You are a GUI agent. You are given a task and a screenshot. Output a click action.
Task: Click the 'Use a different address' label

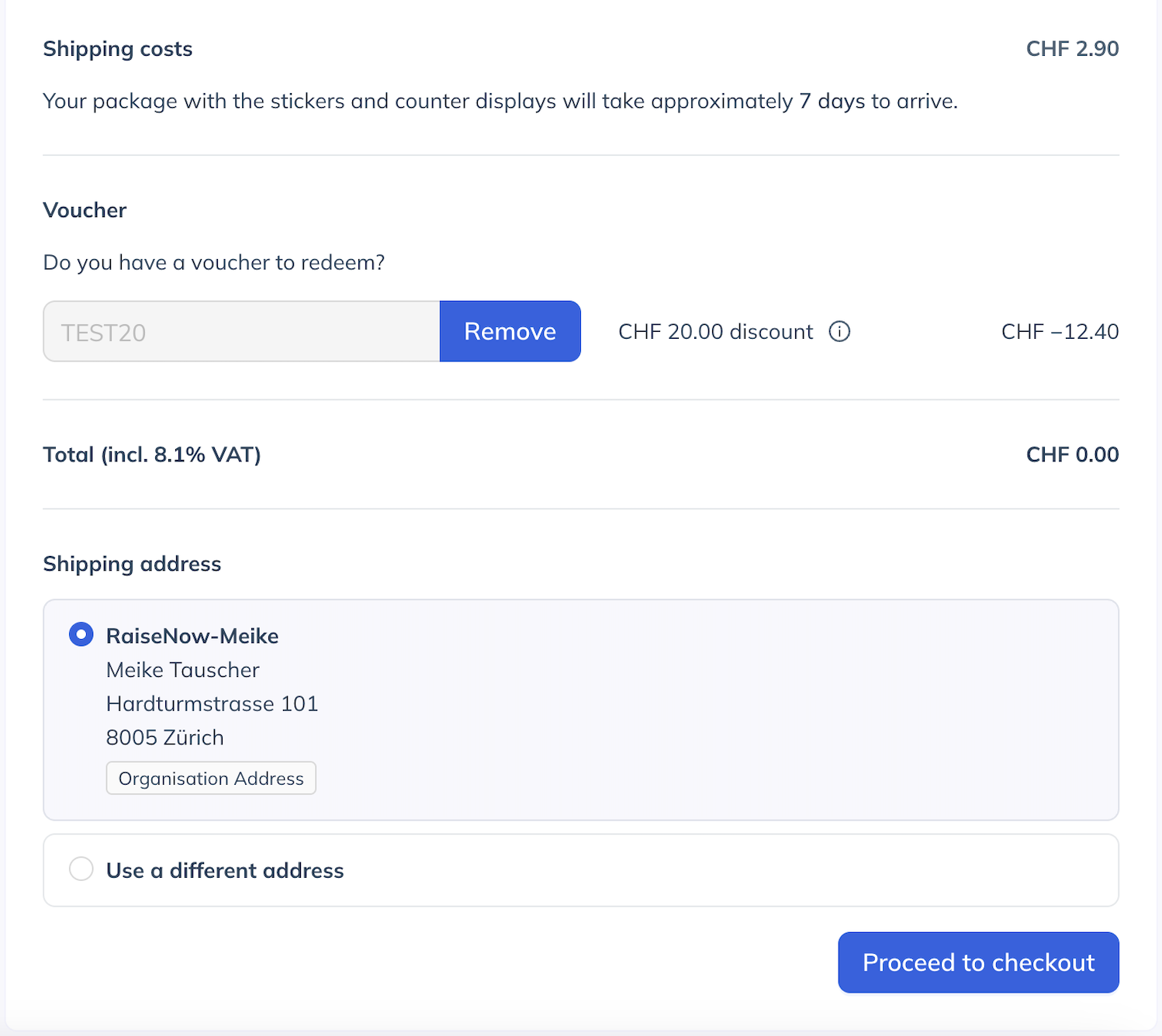click(x=225, y=871)
